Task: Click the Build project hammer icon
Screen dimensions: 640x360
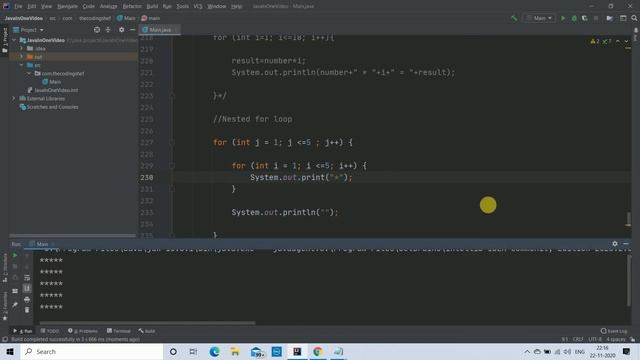Action: (x=514, y=18)
